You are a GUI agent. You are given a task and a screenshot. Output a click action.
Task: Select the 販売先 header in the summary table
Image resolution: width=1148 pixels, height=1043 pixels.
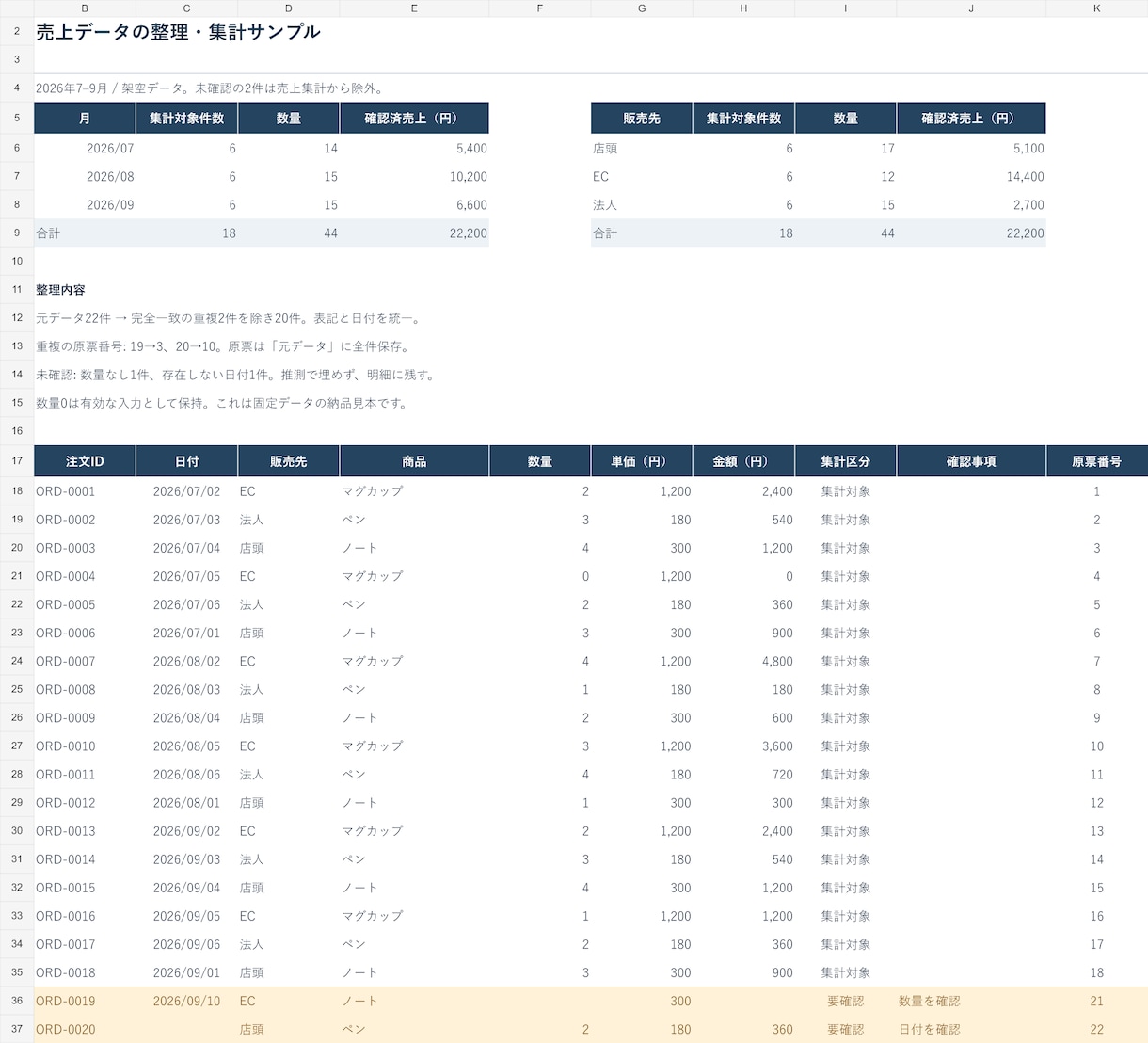click(x=642, y=119)
